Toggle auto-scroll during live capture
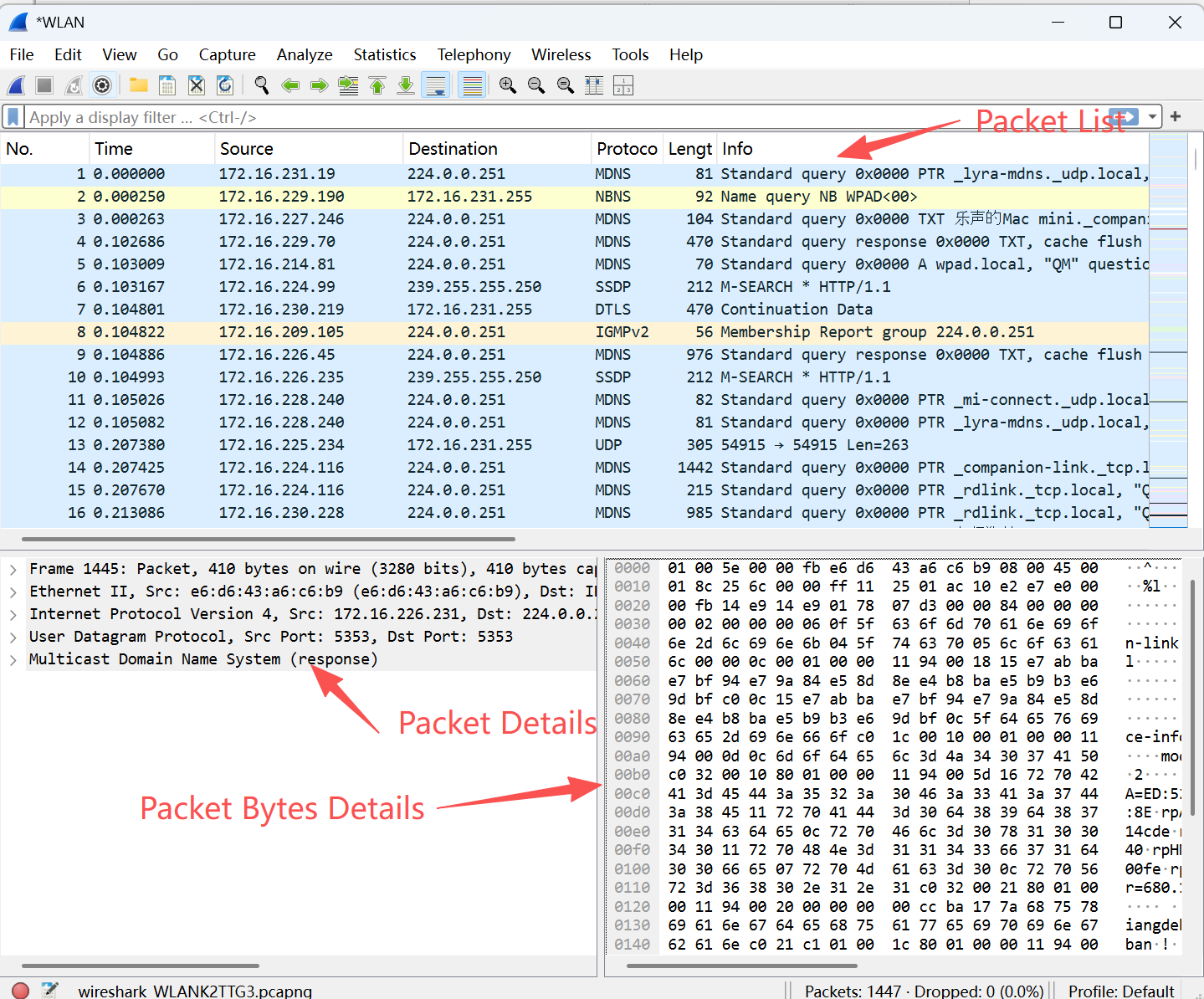The image size is (1204, 999). coord(436,85)
